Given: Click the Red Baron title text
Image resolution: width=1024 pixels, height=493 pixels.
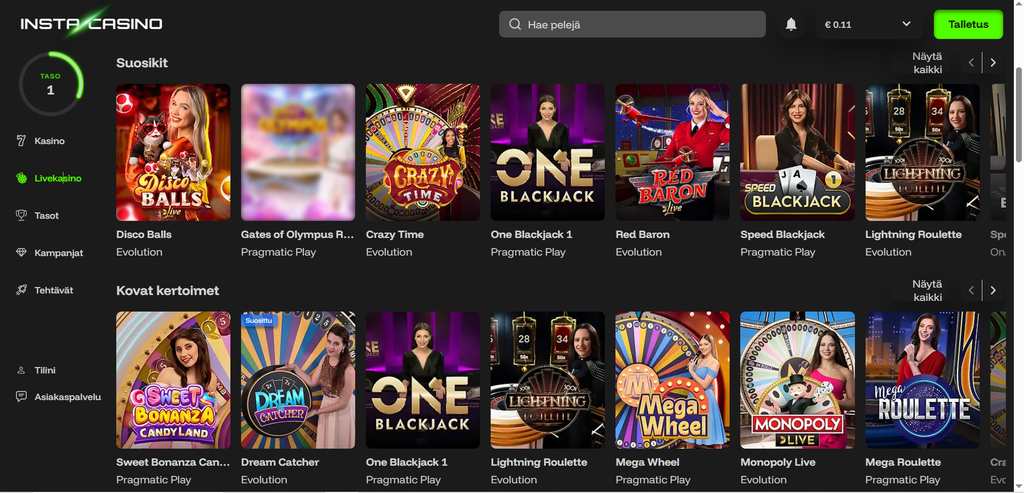Looking at the screenshot, I should click(642, 234).
